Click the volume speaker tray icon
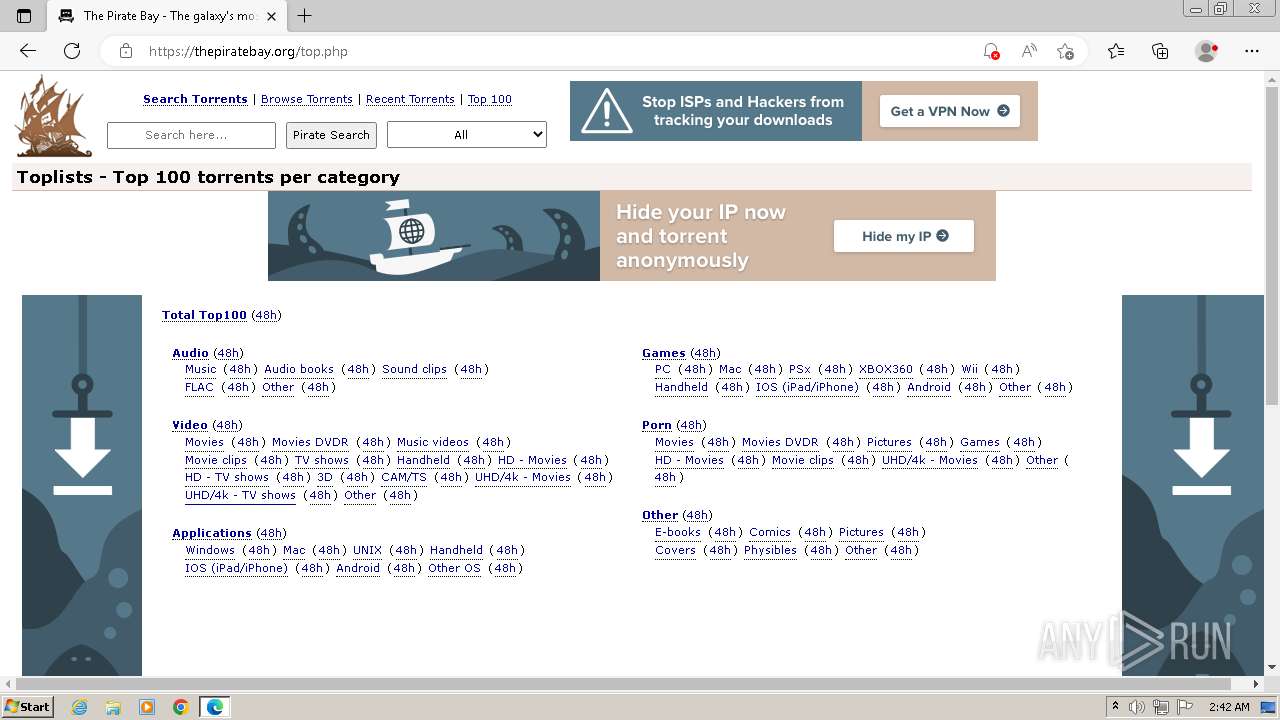Image resolution: width=1280 pixels, height=720 pixels. point(1137,707)
